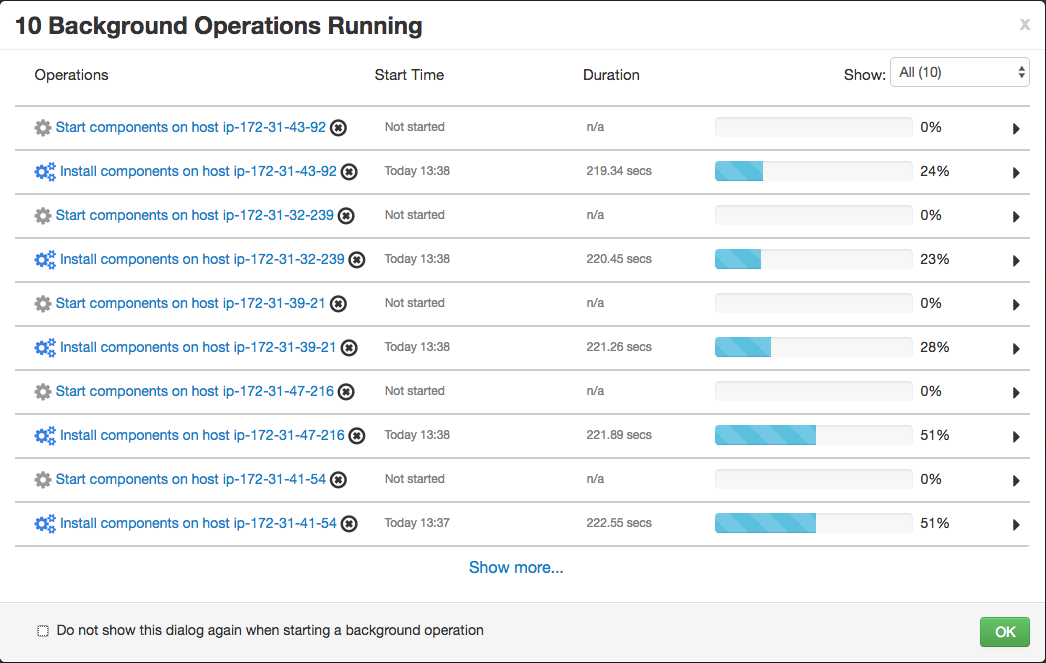Cancel Start components on host ip-172-31-39-21

coord(338,303)
